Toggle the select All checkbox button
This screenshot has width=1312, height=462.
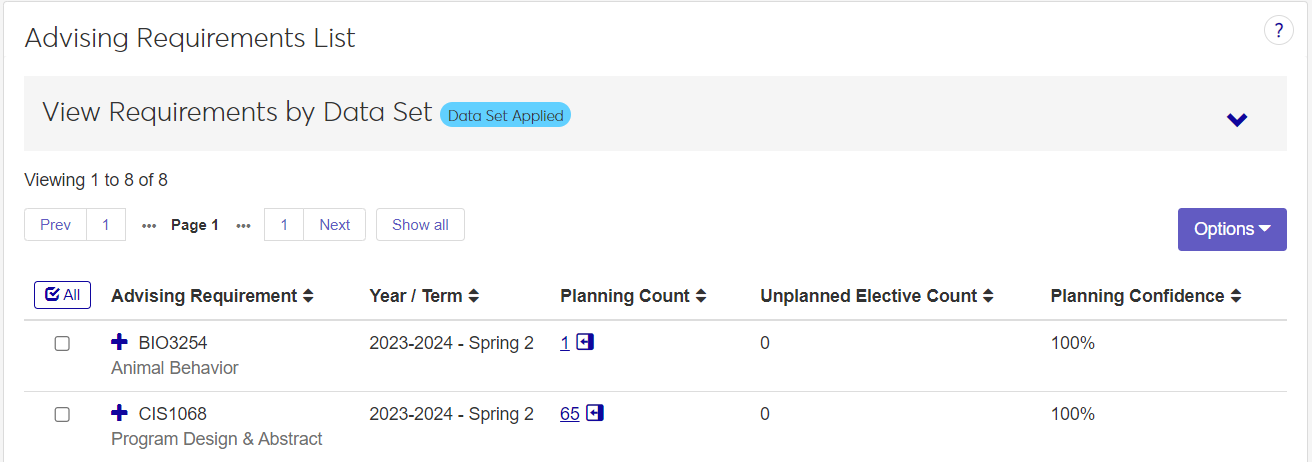[62, 295]
